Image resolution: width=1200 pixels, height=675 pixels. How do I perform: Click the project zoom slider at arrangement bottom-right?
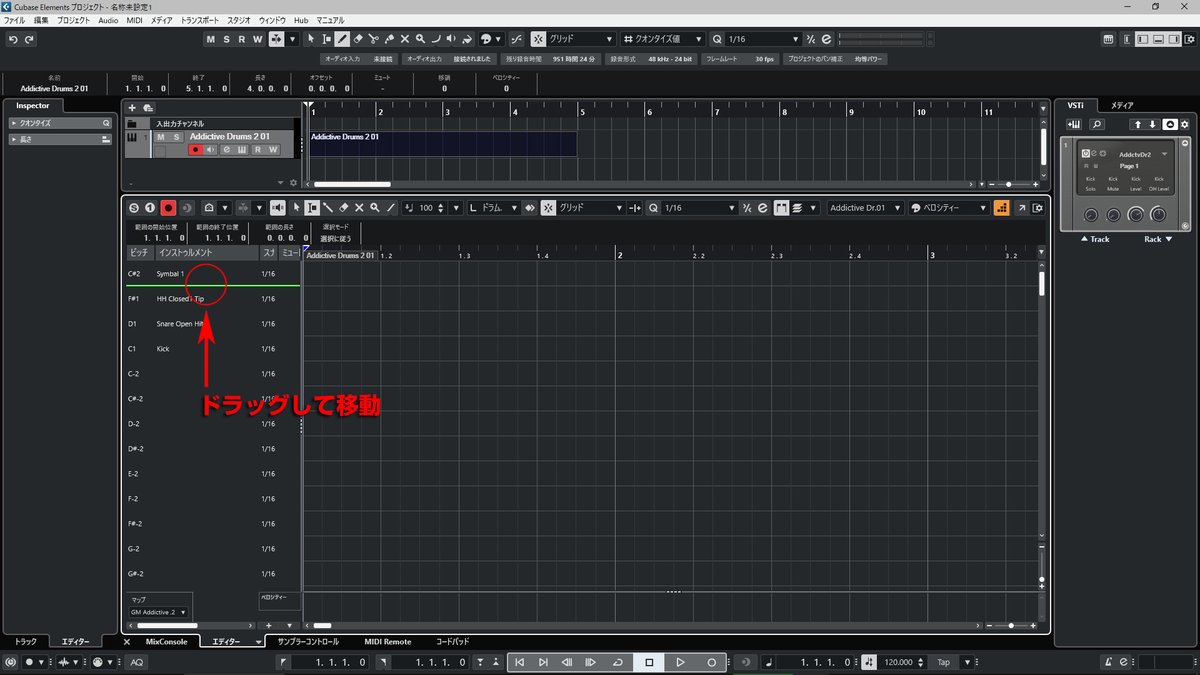(1010, 185)
